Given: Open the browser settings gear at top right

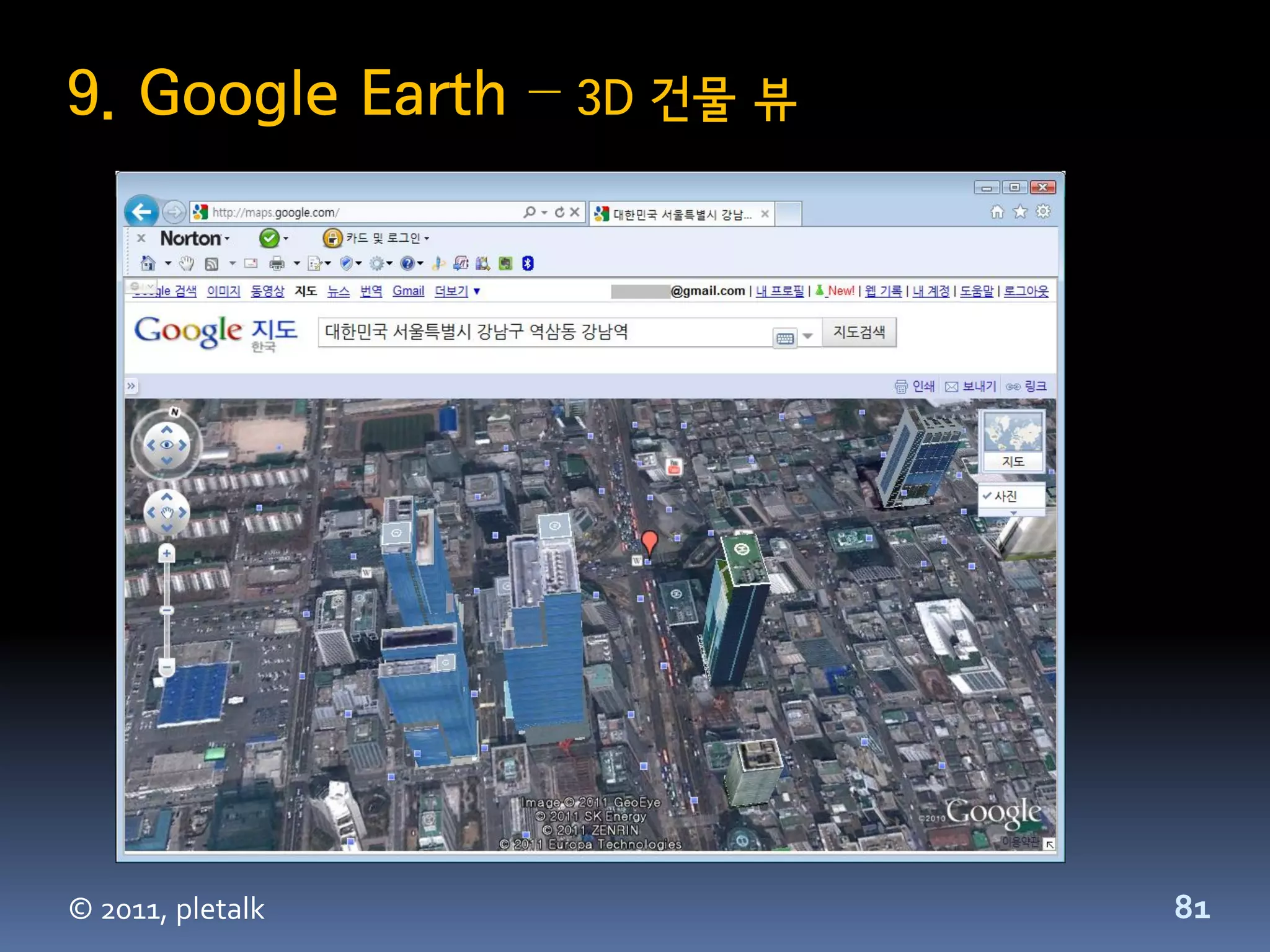Looking at the screenshot, I should pos(1044,211).
